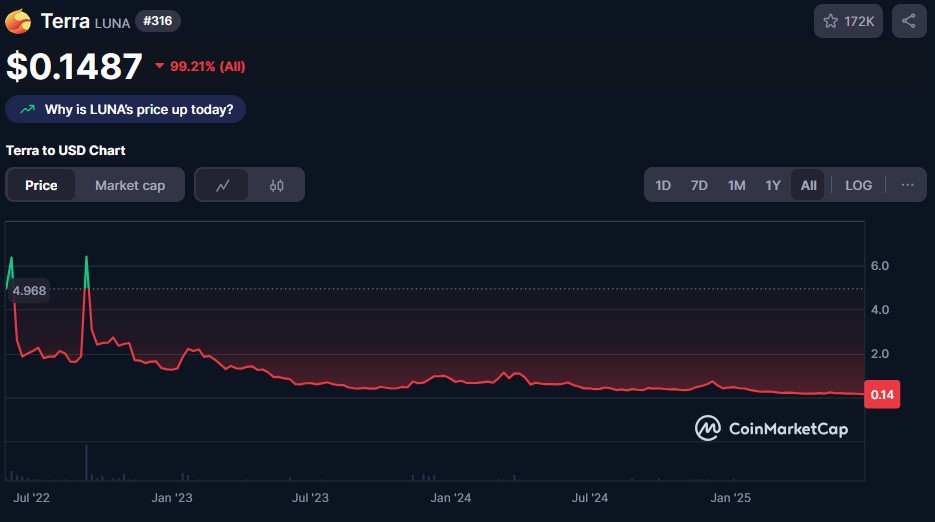The width and height of the screenshot is (935, 522).
Task: Set chart range to 1D
Action: coord(663,185)
